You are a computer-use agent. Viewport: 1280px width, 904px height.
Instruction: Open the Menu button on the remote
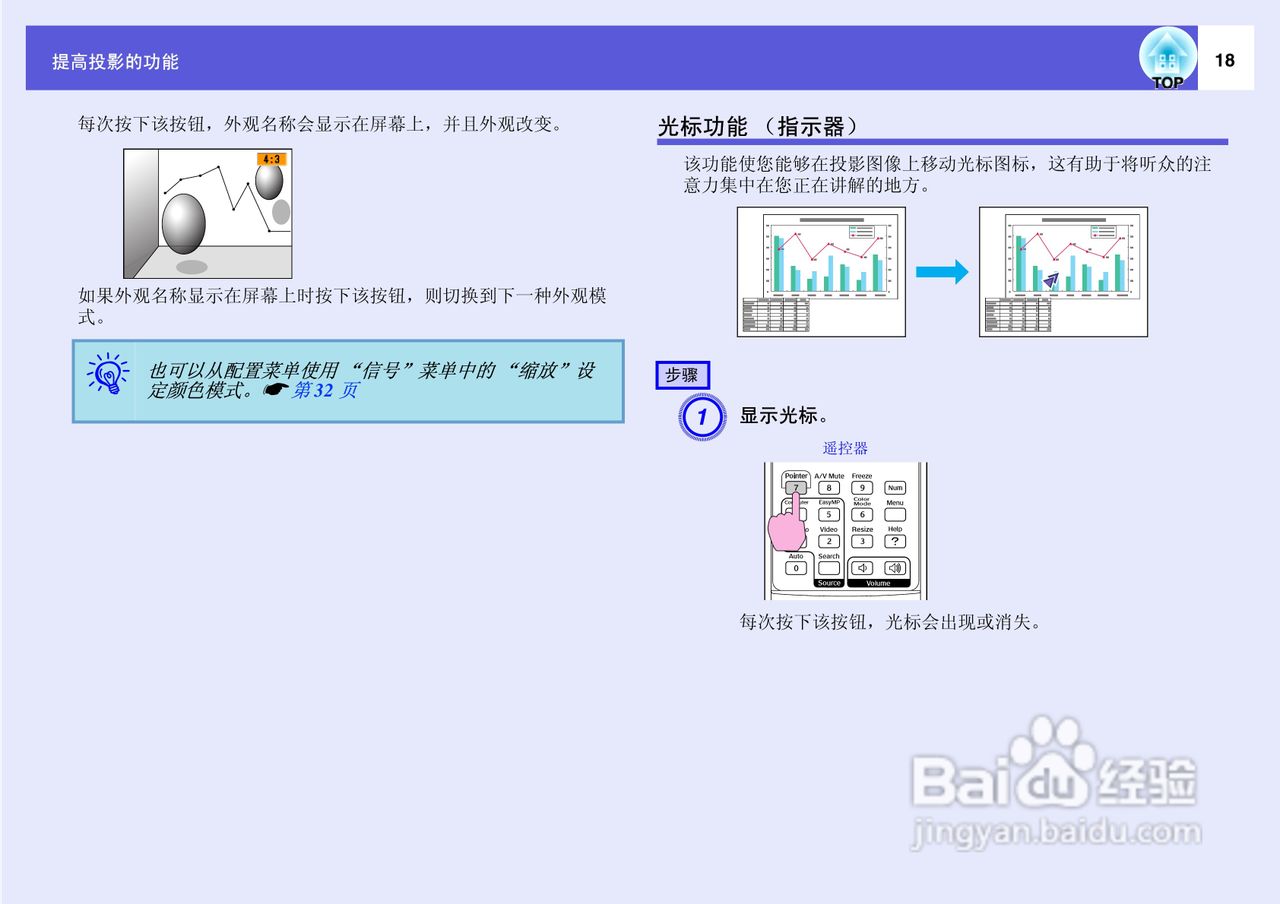click(x=895, y=513)
